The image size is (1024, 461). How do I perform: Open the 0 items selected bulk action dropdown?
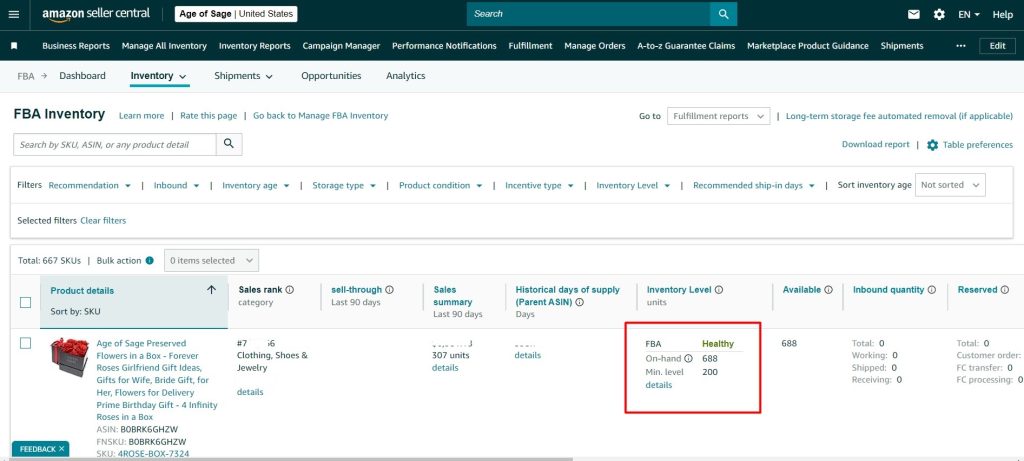[212, 261]
